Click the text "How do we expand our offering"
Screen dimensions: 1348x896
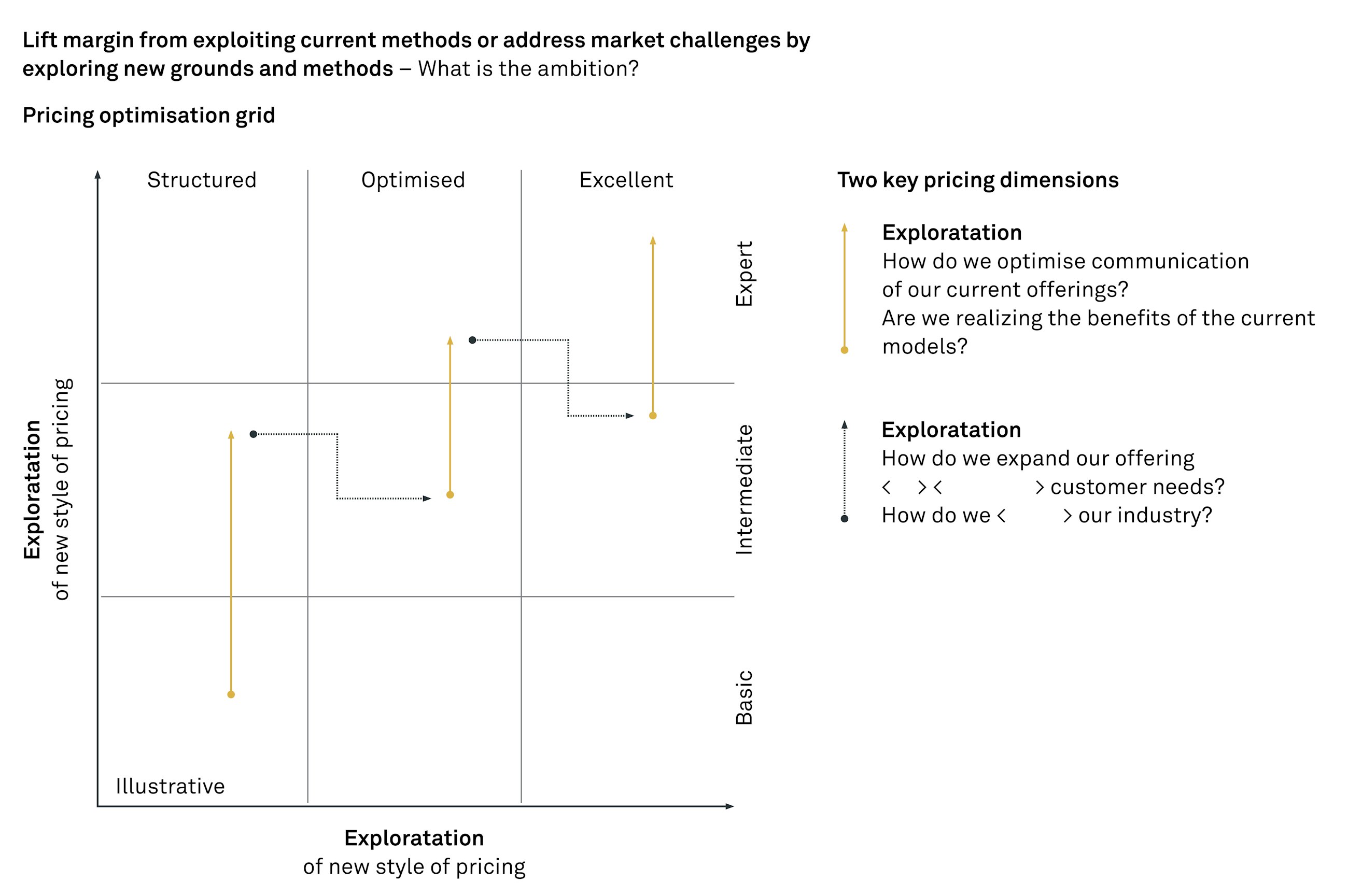coord(1037,458)
